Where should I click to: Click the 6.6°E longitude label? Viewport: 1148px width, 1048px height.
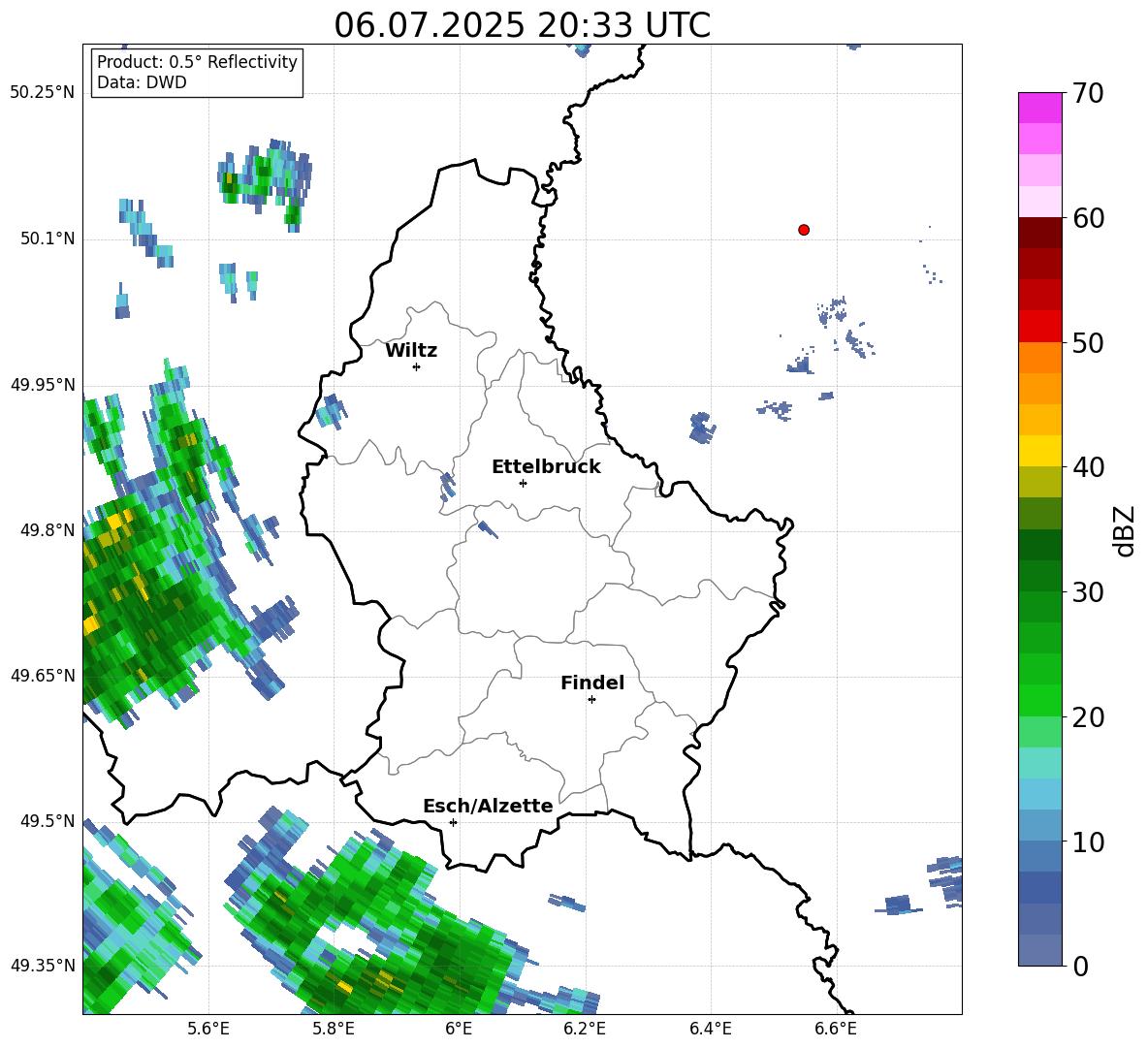click(836, 1029)
